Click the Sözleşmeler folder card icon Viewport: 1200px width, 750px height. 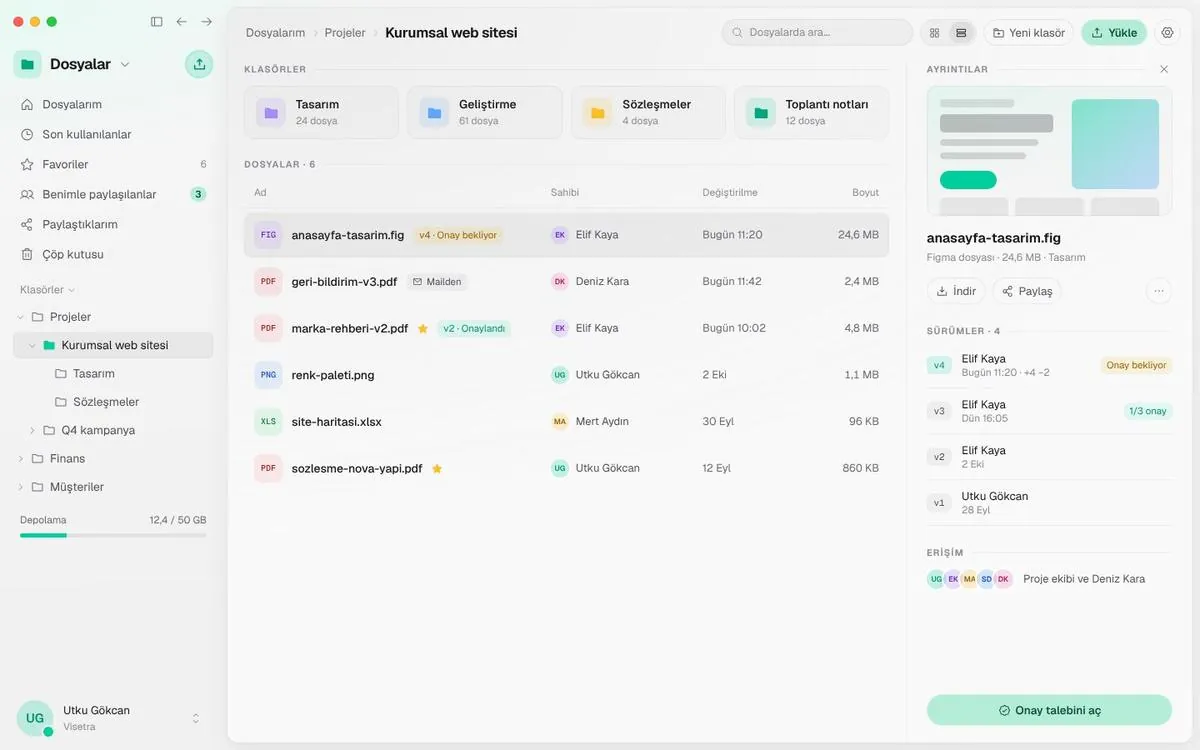(x=598, y=113)
